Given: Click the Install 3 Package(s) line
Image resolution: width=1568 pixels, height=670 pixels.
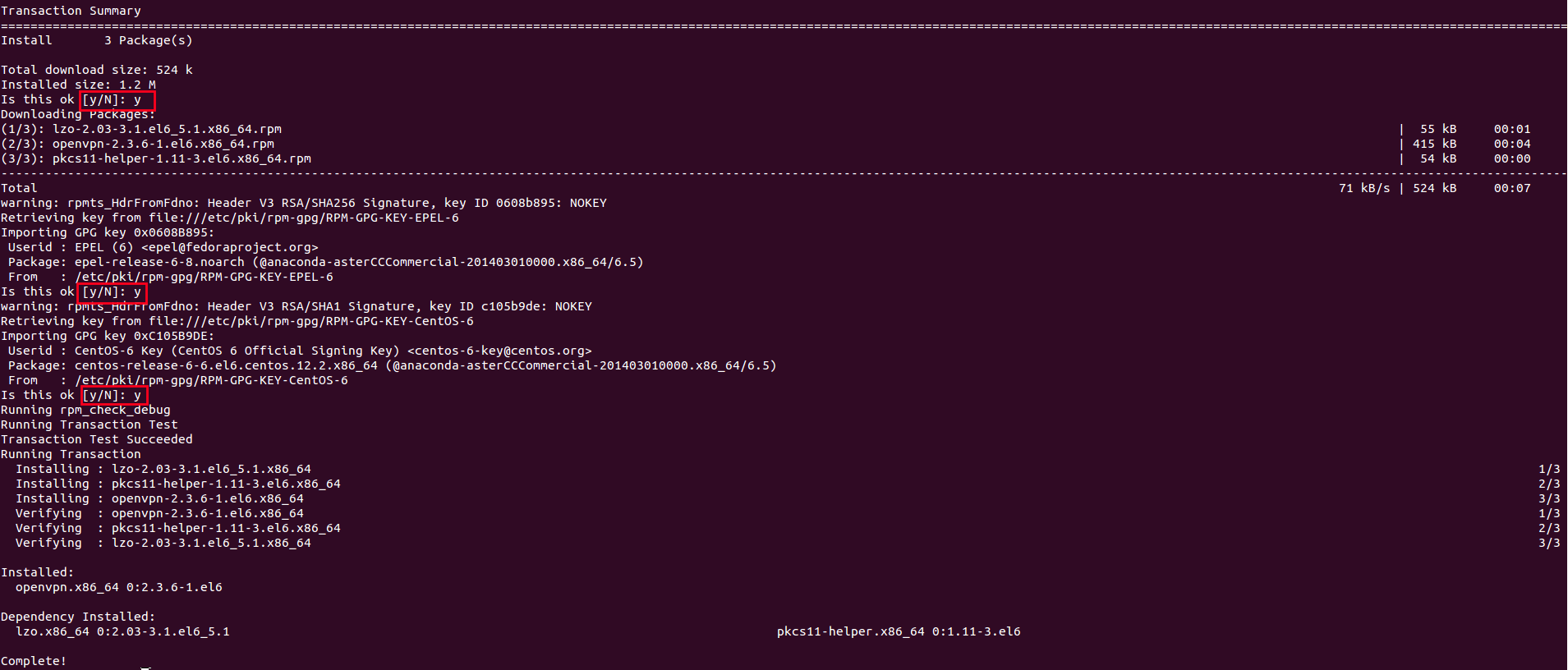Looking at the screenshot, I should [97, 40].
